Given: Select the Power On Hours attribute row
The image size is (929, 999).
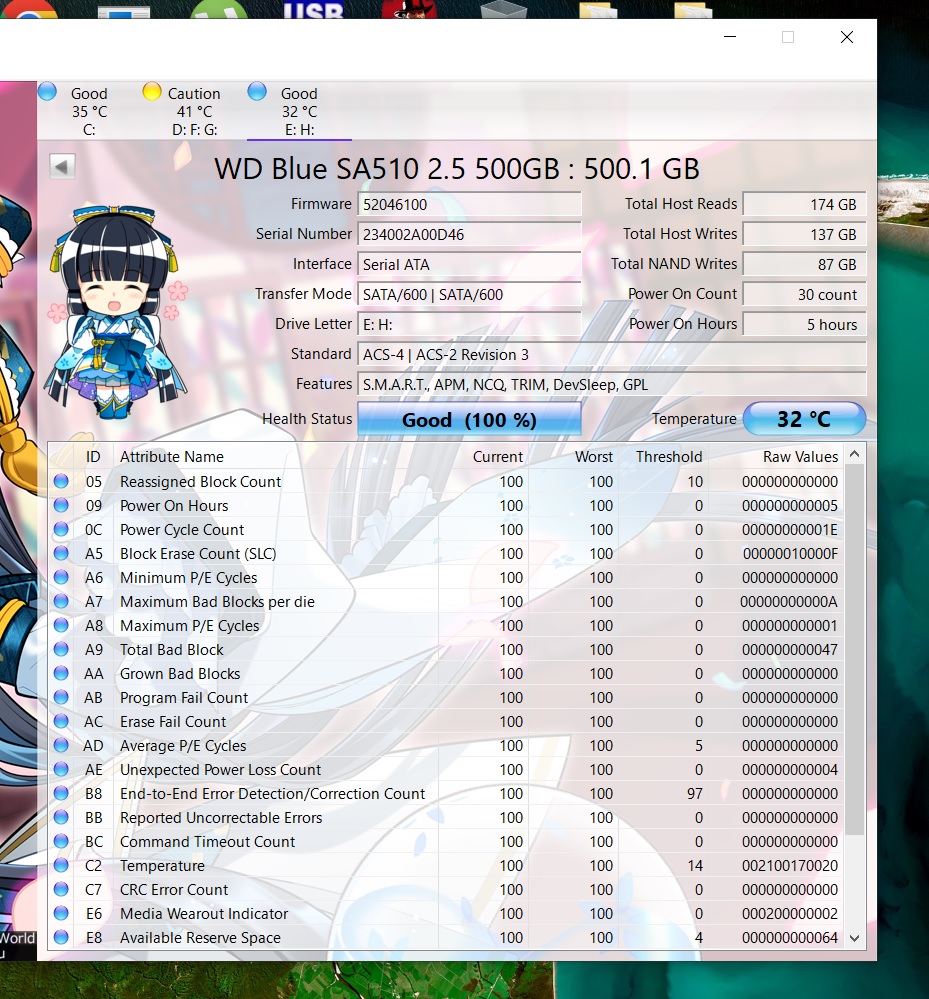Looking at the screenshot, I should coord(447,506).
